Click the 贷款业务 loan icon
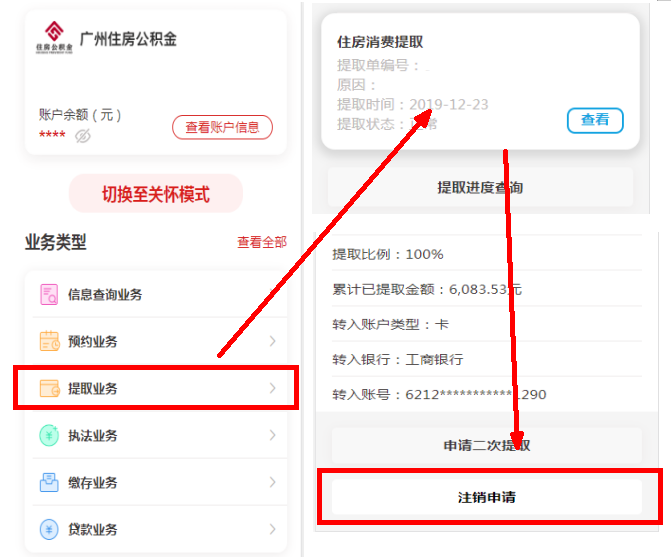671x557 pixels. [x=49, y=530]
